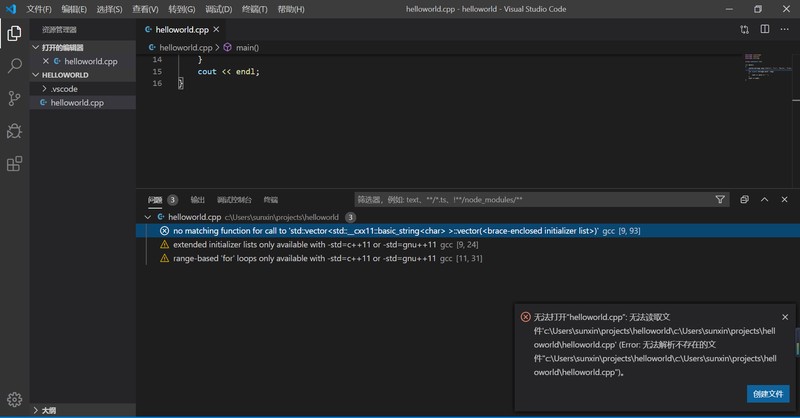Maximize the panel with the up chevron
The height and width of the screenshot is (418, 800).
(x=764, y=200)
